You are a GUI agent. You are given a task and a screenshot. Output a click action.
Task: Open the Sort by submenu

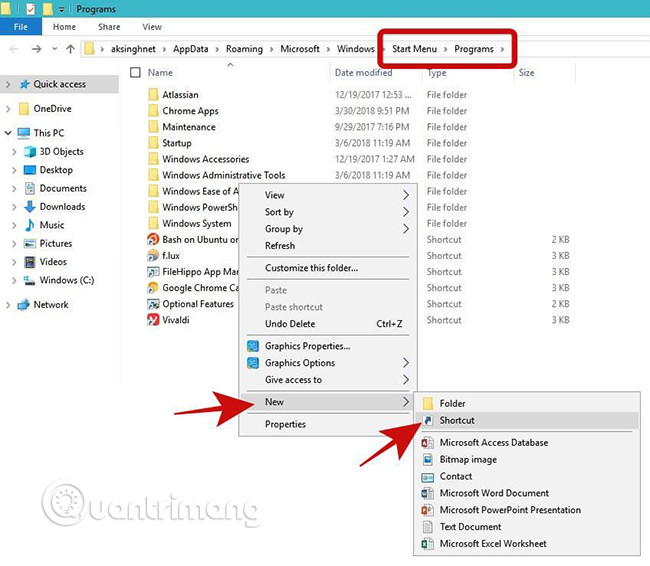pos(328,212)
